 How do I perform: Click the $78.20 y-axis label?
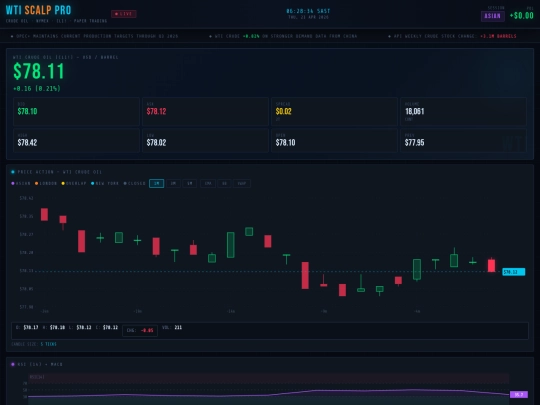(x=27, y=252)
